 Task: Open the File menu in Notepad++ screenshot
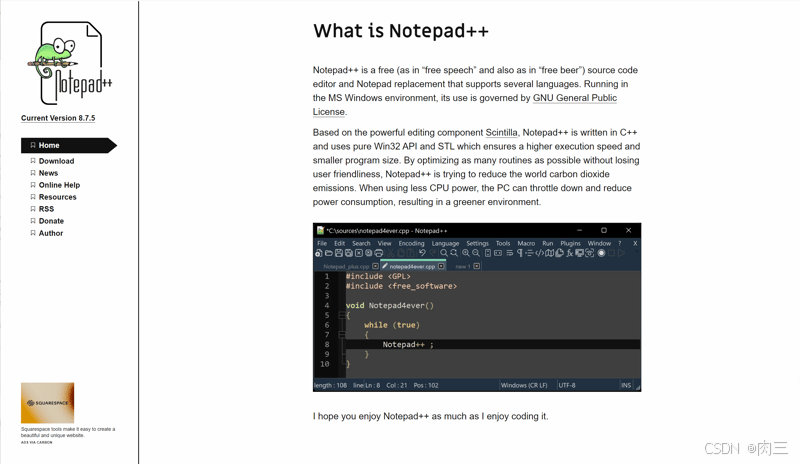click(322, 243)
